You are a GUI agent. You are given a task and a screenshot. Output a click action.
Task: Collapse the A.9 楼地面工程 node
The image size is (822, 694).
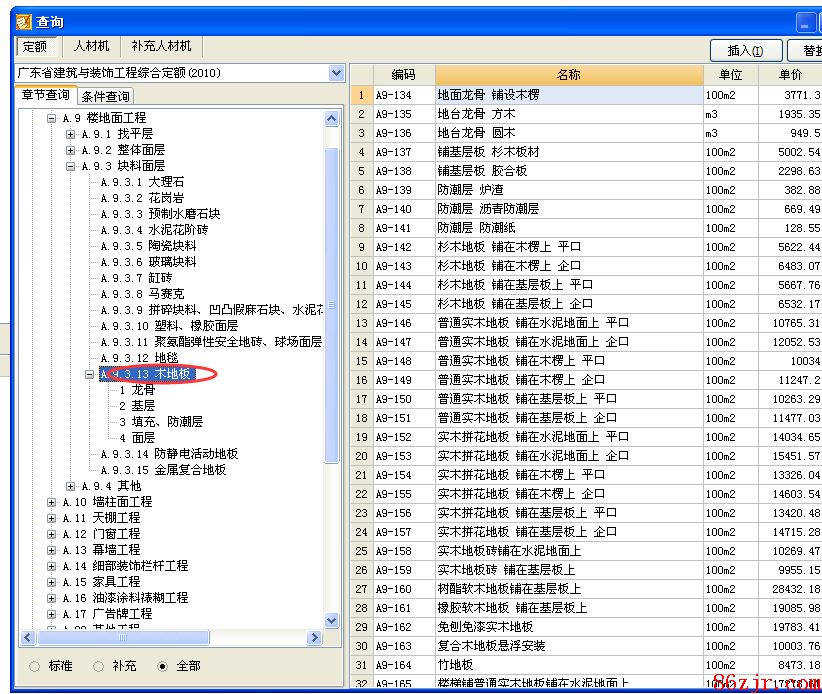[x=52, y=118]
